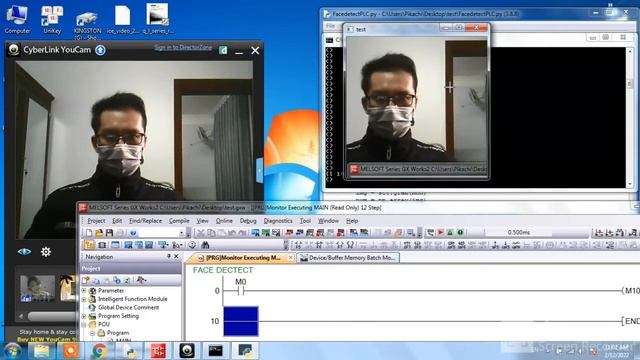
Task: Open the KINGSTON drive desktop shortcut
Action: click(87, 24)
